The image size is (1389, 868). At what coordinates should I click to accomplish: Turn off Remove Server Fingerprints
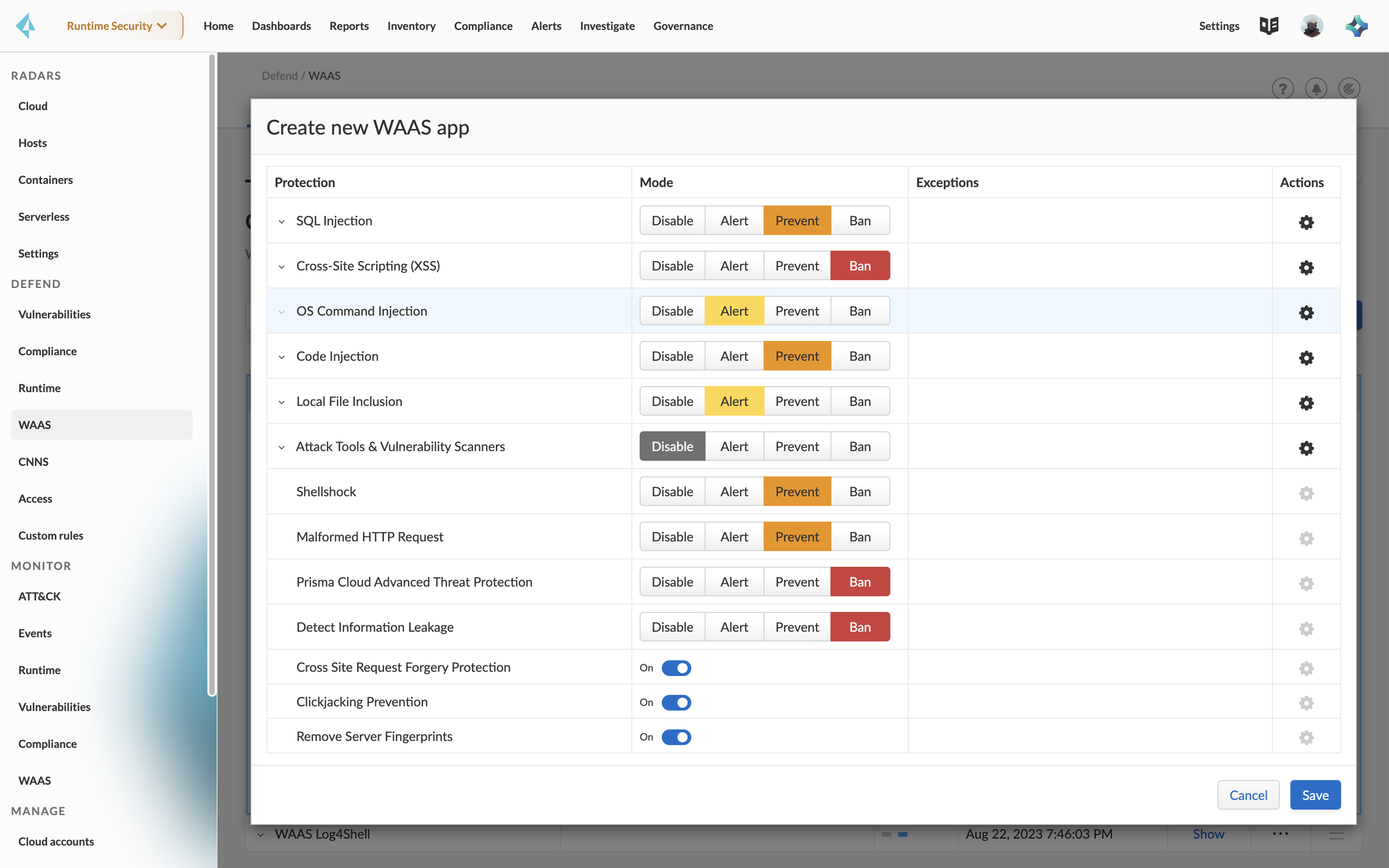[x=677, y=737]
